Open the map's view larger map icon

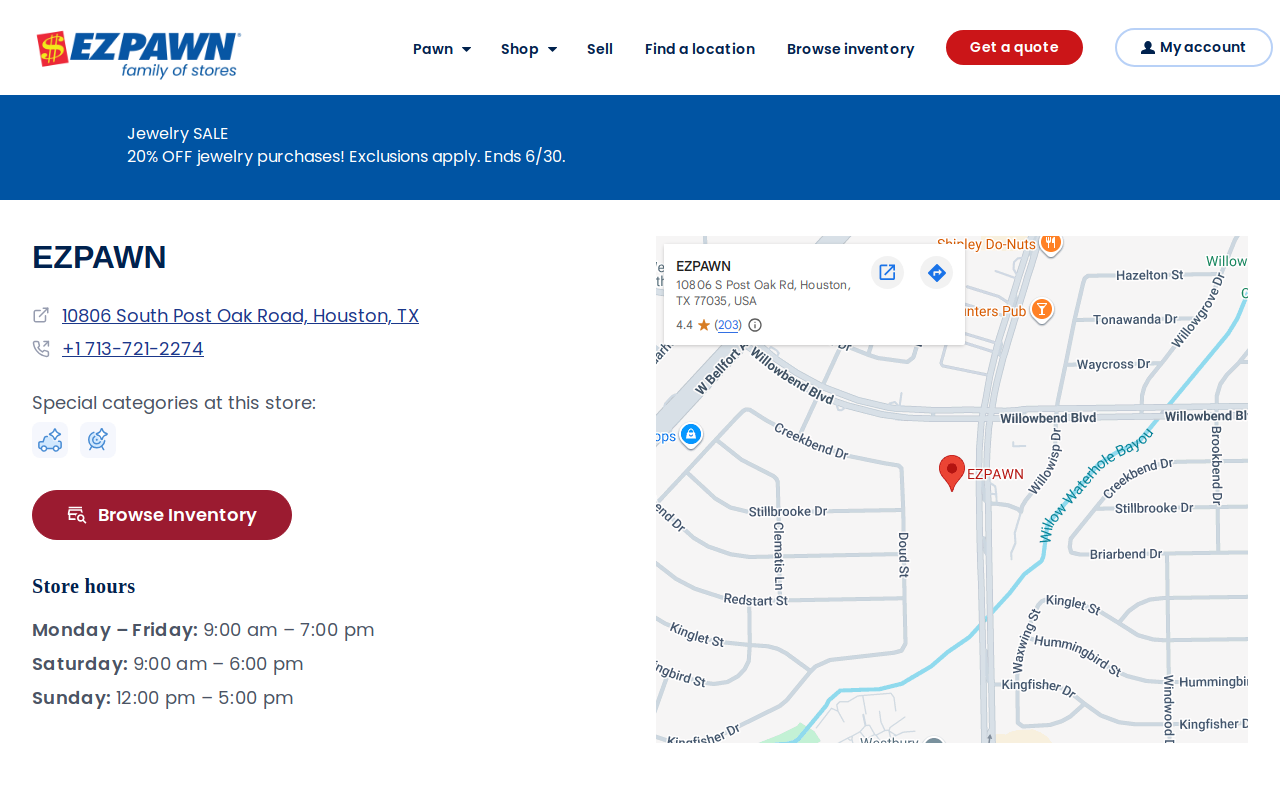pyautogui.click(x=887, y=272)
